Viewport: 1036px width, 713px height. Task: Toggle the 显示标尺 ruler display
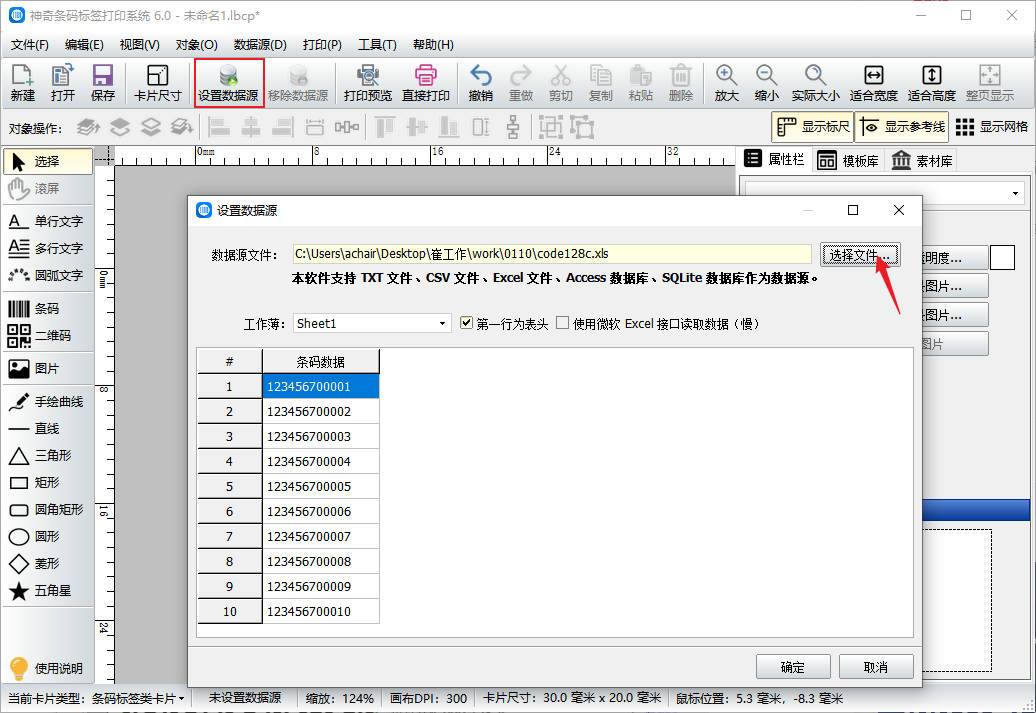point(811,127)
